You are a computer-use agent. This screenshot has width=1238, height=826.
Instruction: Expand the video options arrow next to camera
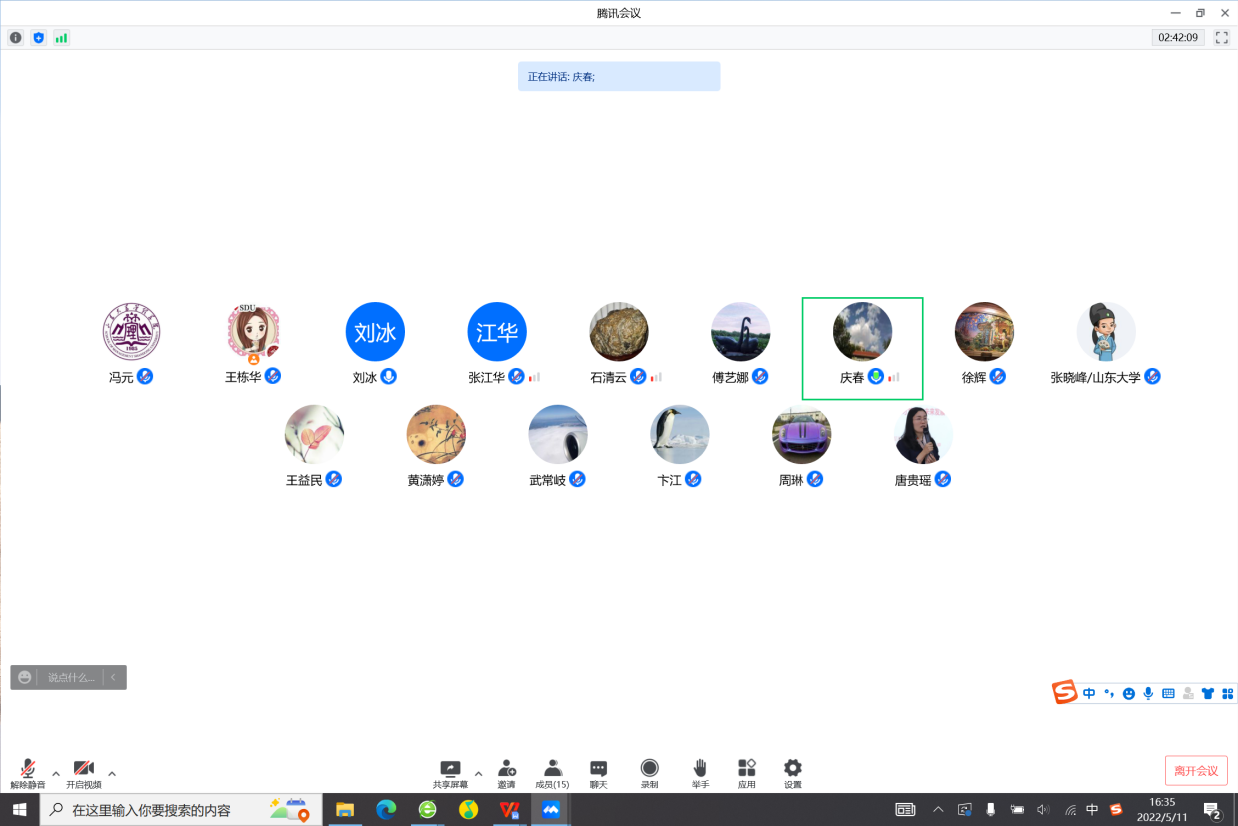112,773
